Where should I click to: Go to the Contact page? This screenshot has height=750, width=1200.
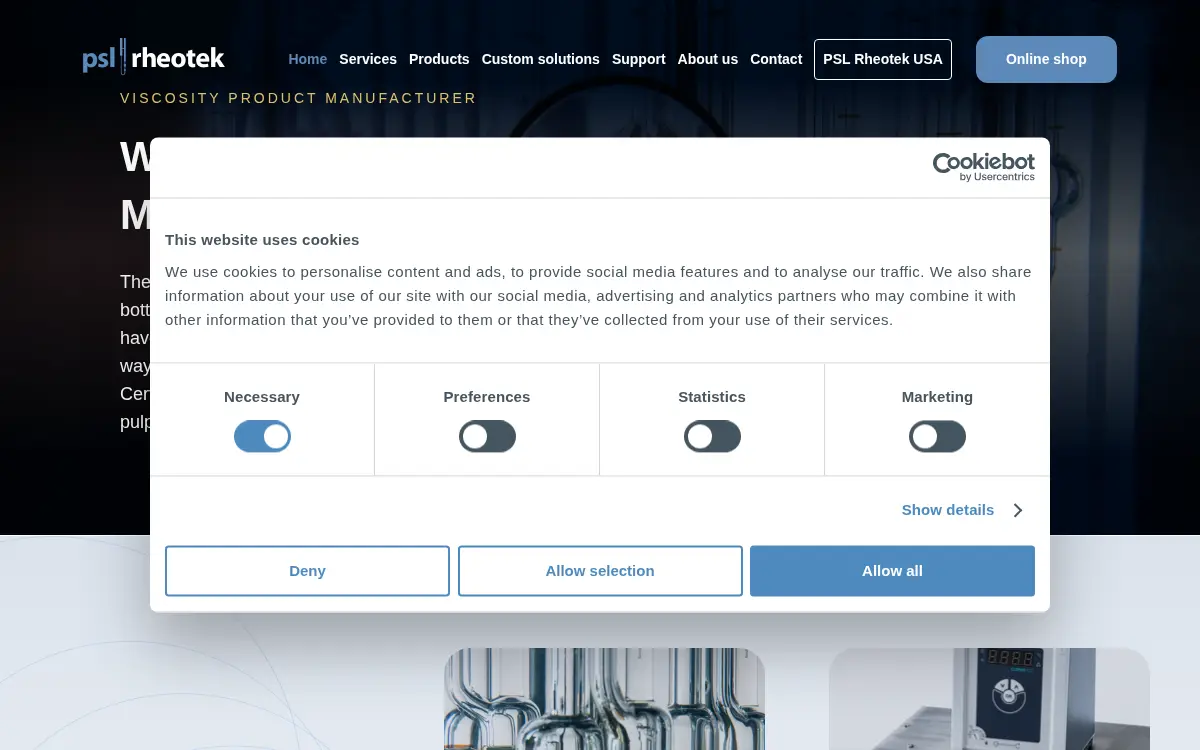[776, 59]
